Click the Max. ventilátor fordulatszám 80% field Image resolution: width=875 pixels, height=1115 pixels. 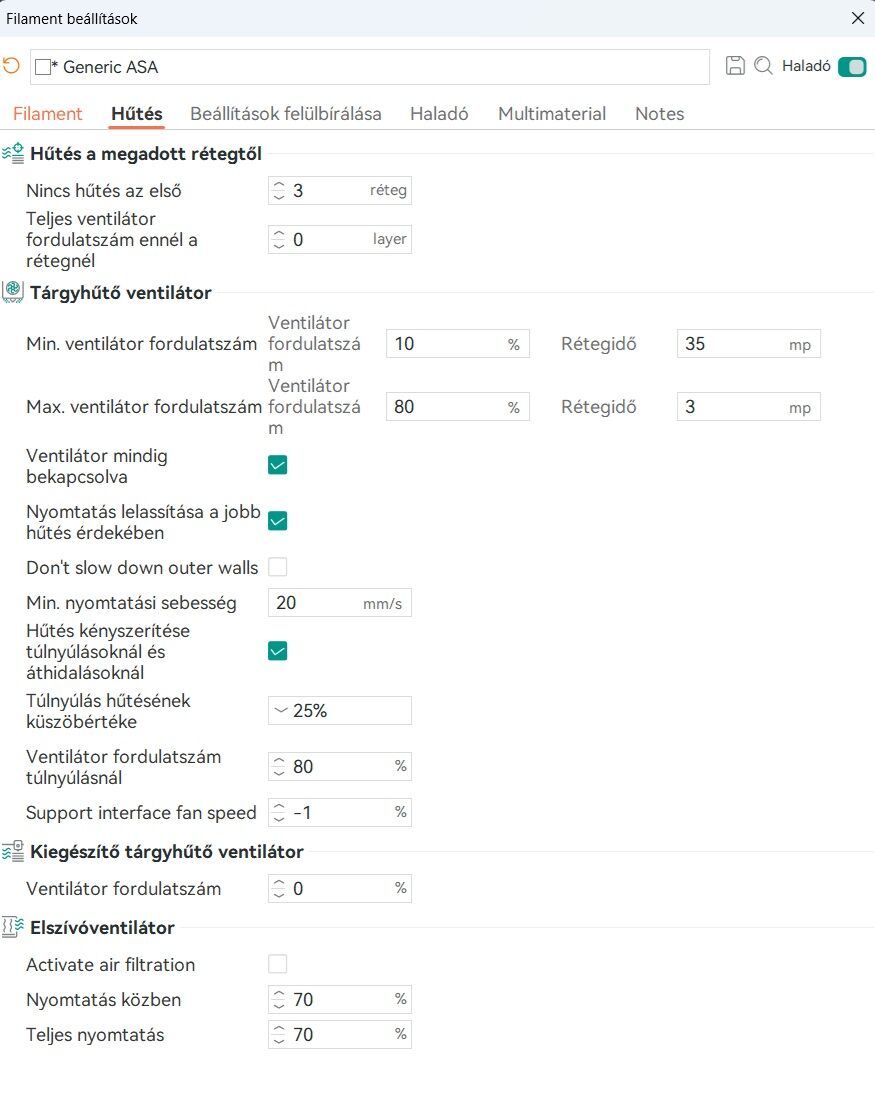coord(457,407)
